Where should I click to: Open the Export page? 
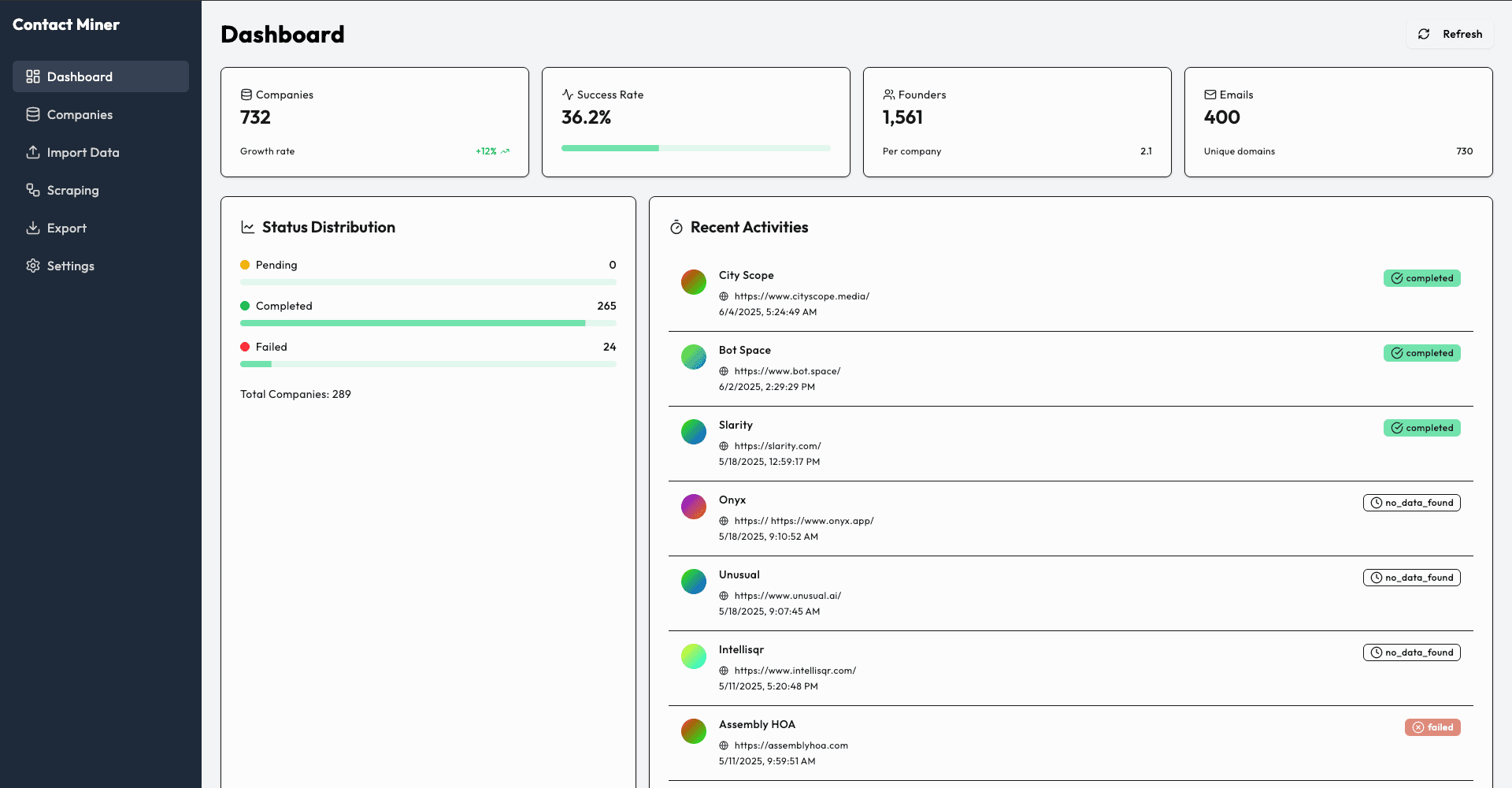coord(101,228)
